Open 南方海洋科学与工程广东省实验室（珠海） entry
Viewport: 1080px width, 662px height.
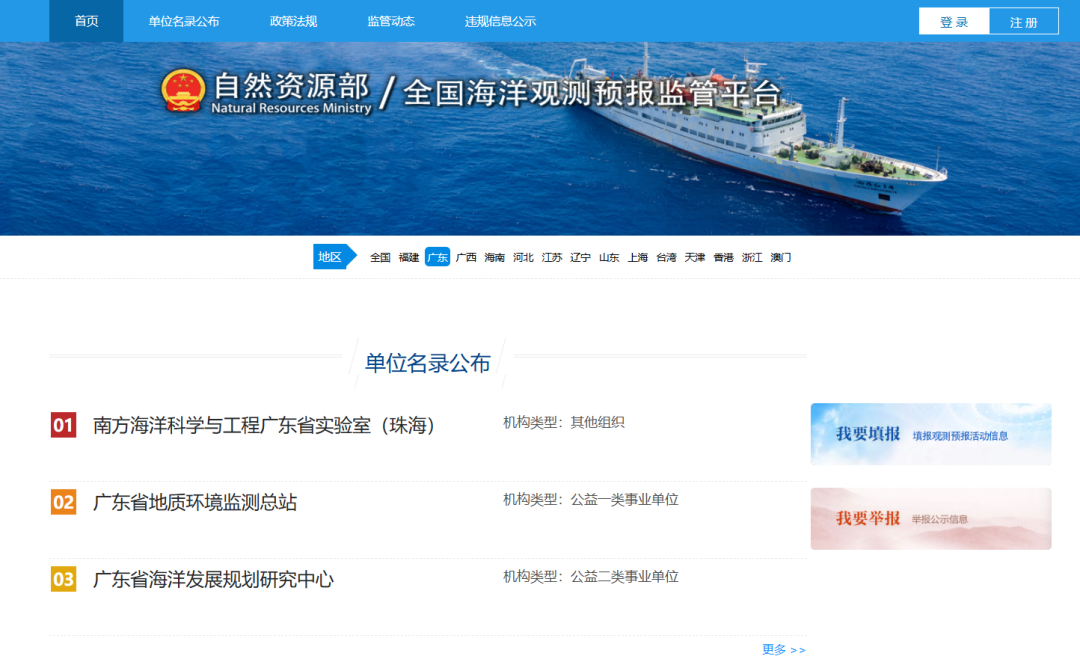(x=264, y=426)
